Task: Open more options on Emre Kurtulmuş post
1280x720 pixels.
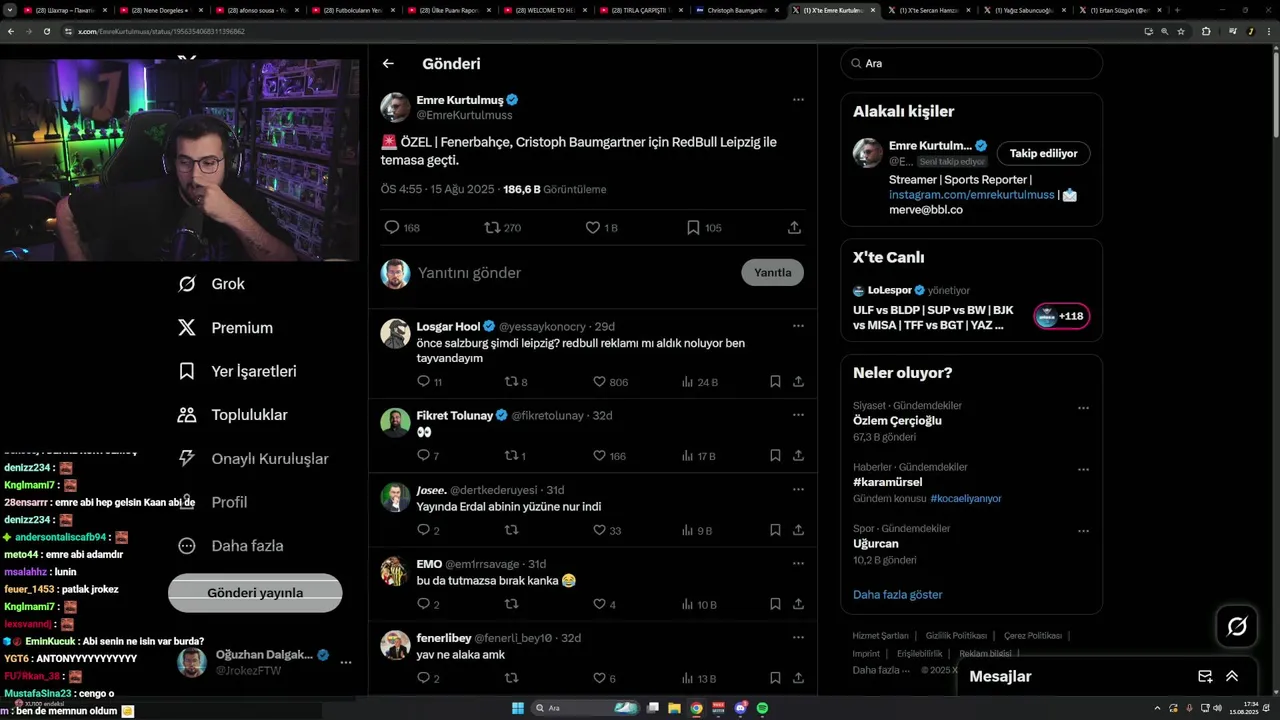Action: click(x=798, y=100)
